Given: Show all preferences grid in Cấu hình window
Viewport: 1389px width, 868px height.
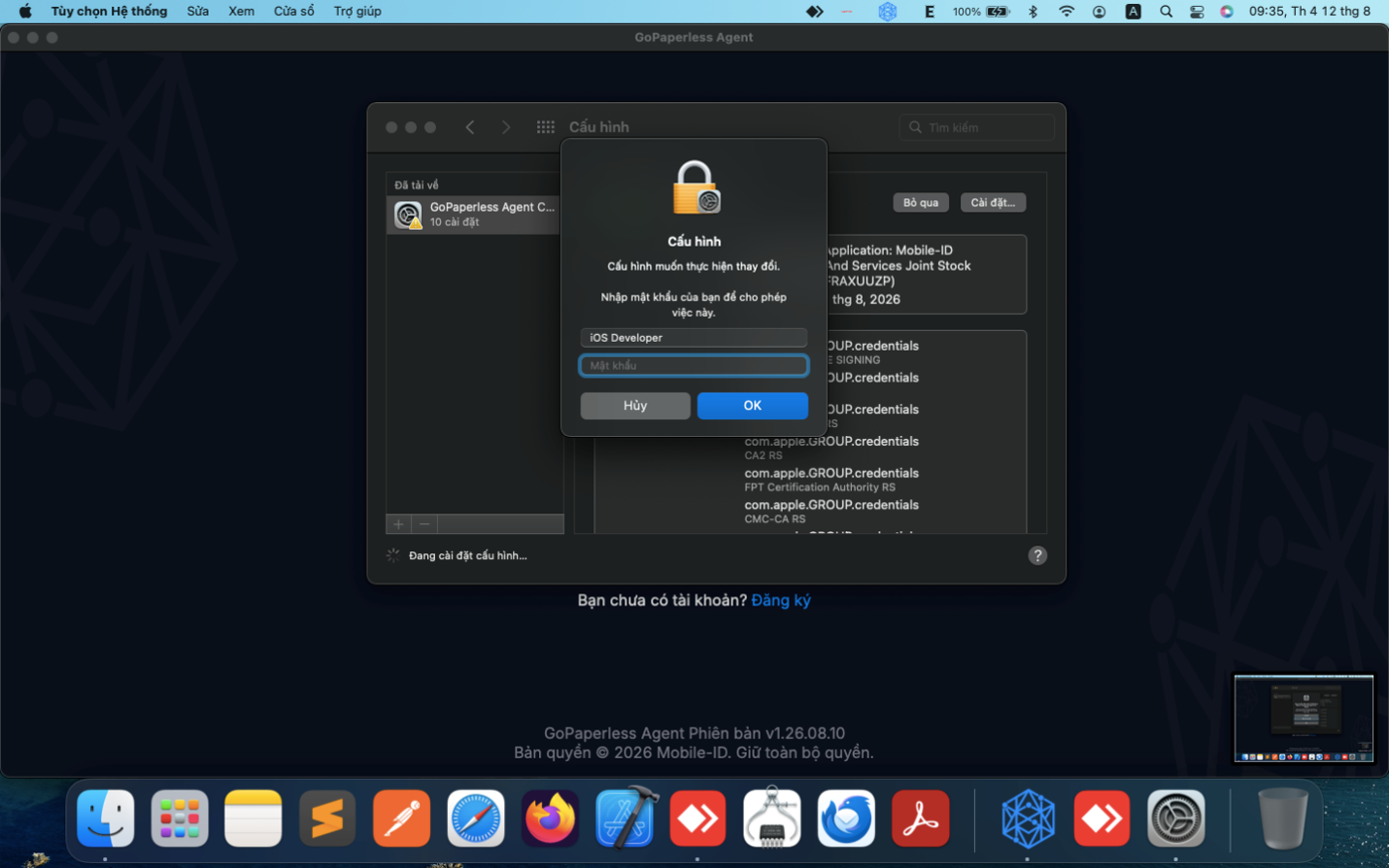Looking at the screenshot, I should click(546, 127).
